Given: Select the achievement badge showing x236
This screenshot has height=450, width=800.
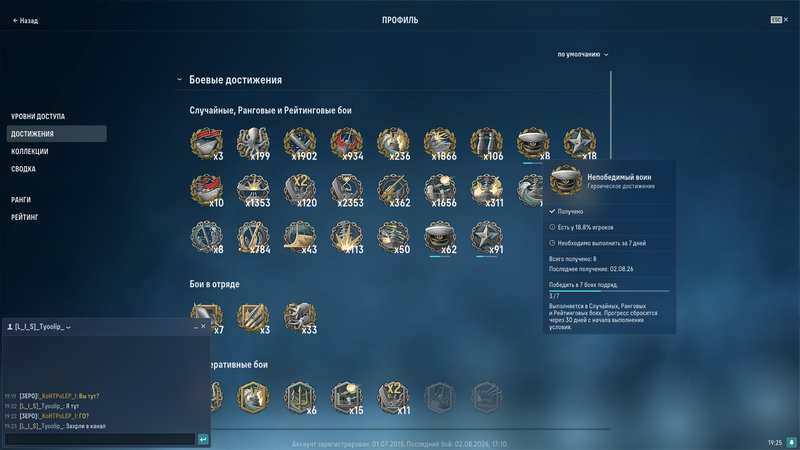Looking at the screenshot, I should (x=393, y=143).
